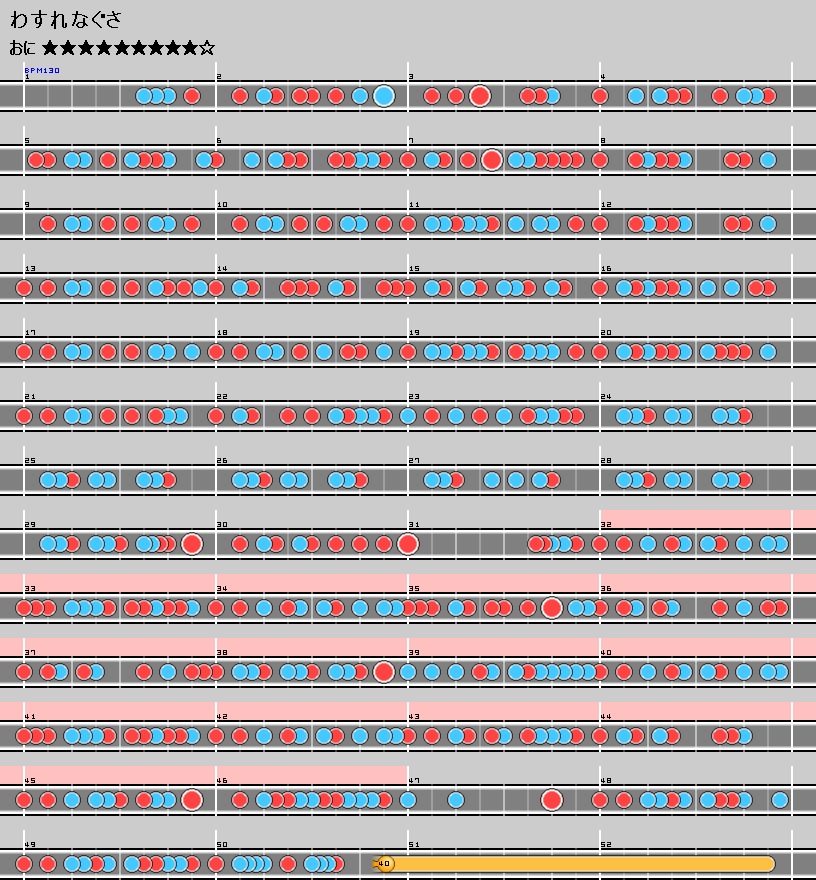
Task: Click the blue BPM130 tempo label
Action: tap(42, 71)
